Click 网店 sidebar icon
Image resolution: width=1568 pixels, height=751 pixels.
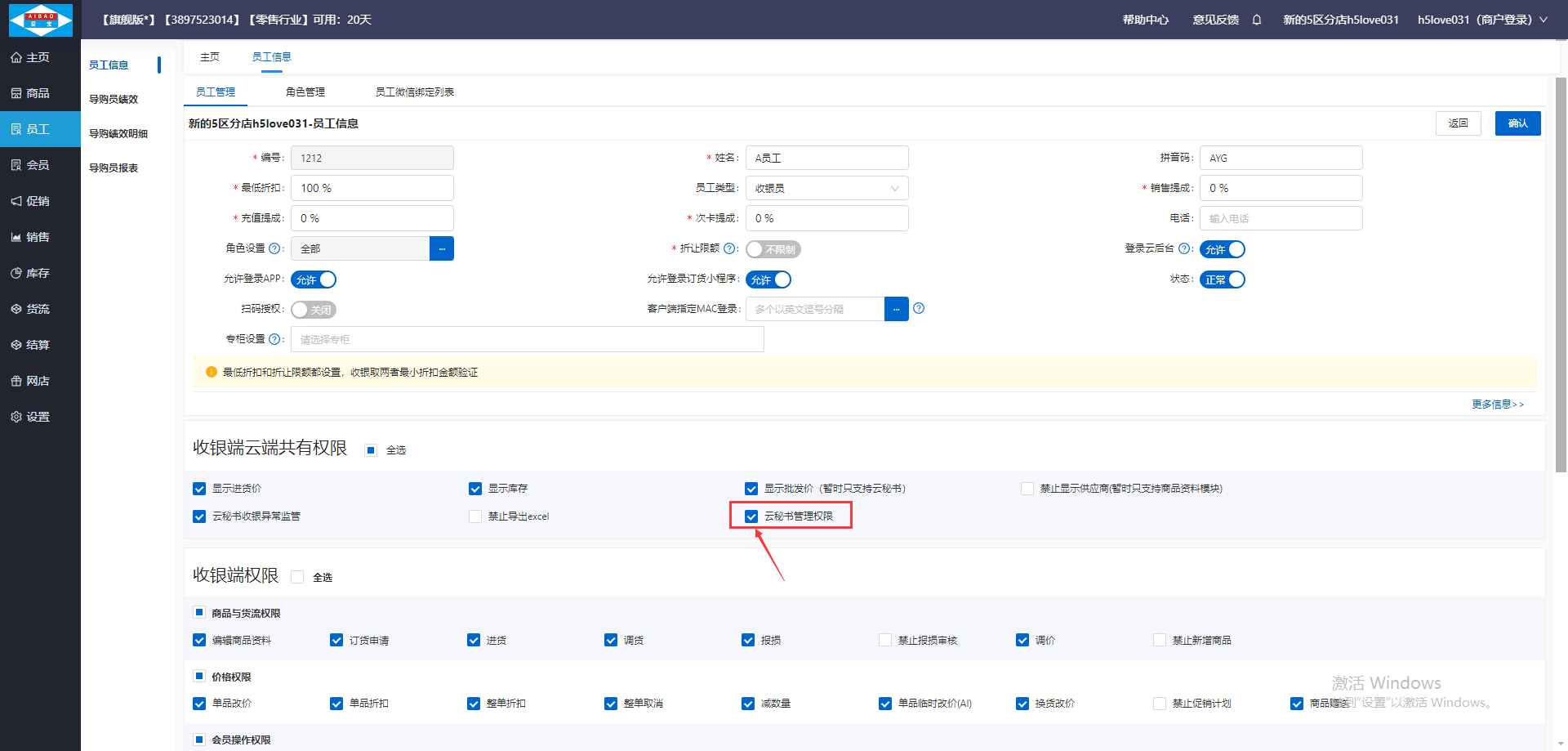(16, 381)
